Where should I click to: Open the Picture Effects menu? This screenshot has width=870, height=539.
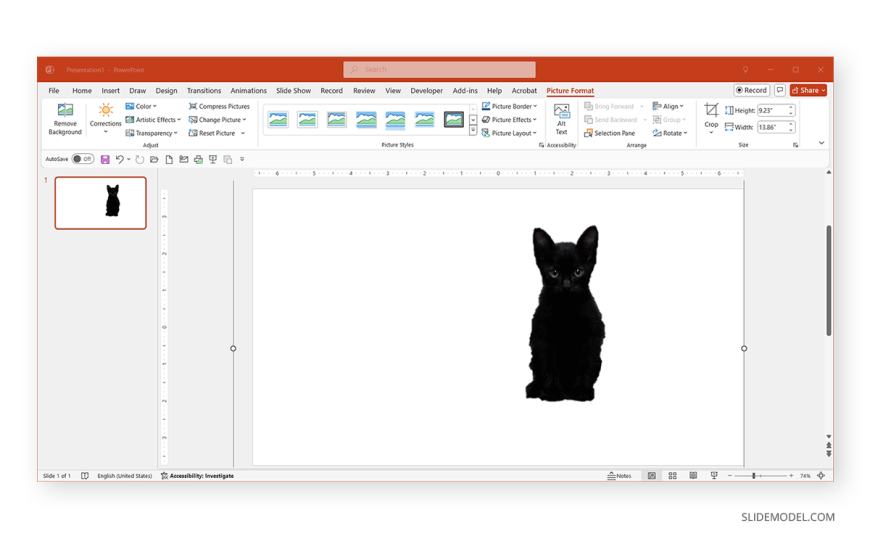[x=509, y=119]
